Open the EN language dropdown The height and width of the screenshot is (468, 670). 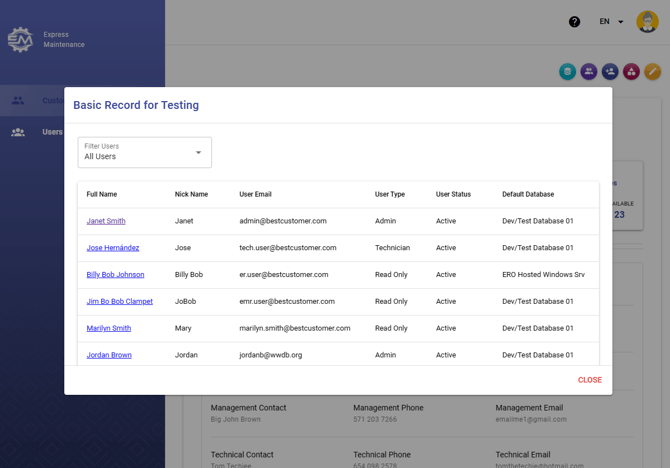611,22
